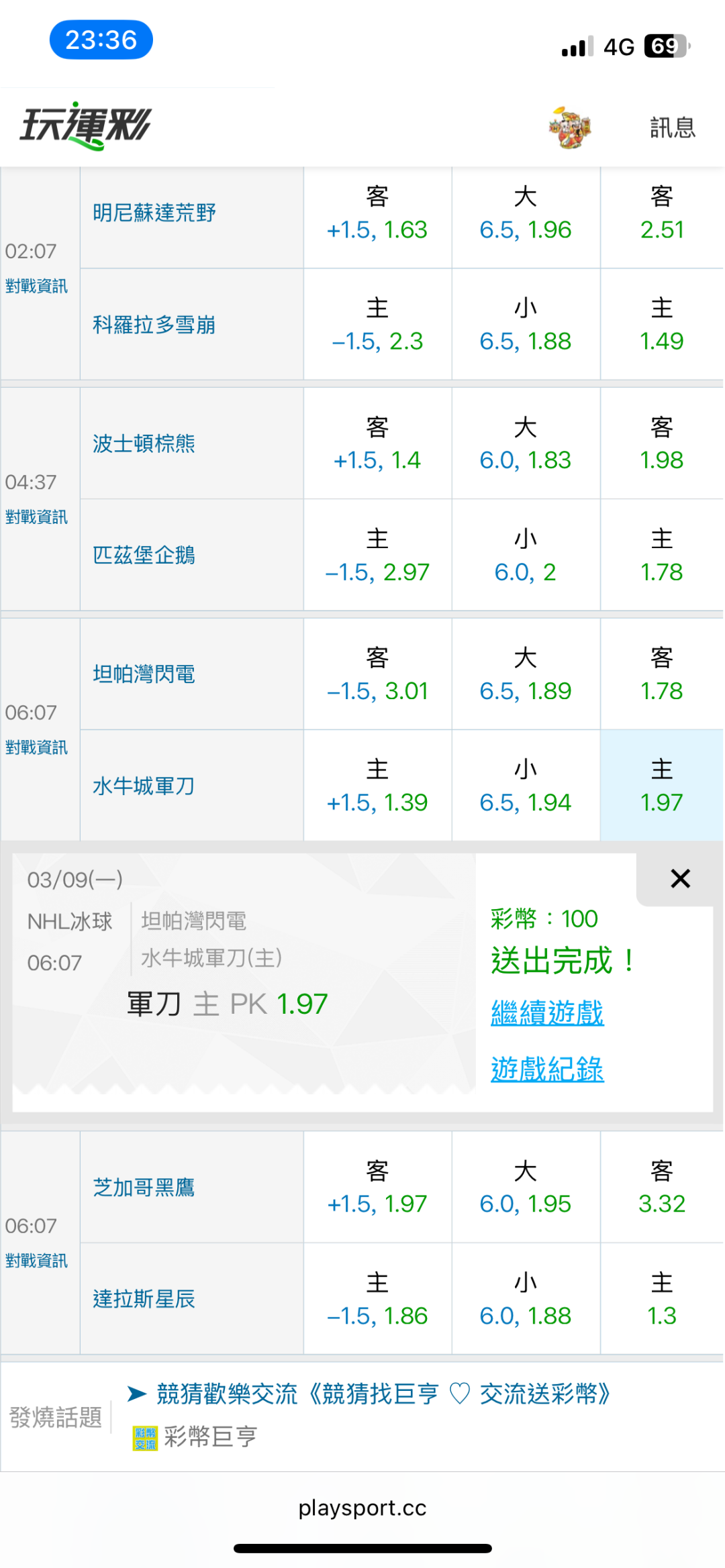The height and width of the screenshot is (1568, 725).
Task: Pick 客 +1.5, 1.4 spread for Boston
Action: [x=377, y=443]
